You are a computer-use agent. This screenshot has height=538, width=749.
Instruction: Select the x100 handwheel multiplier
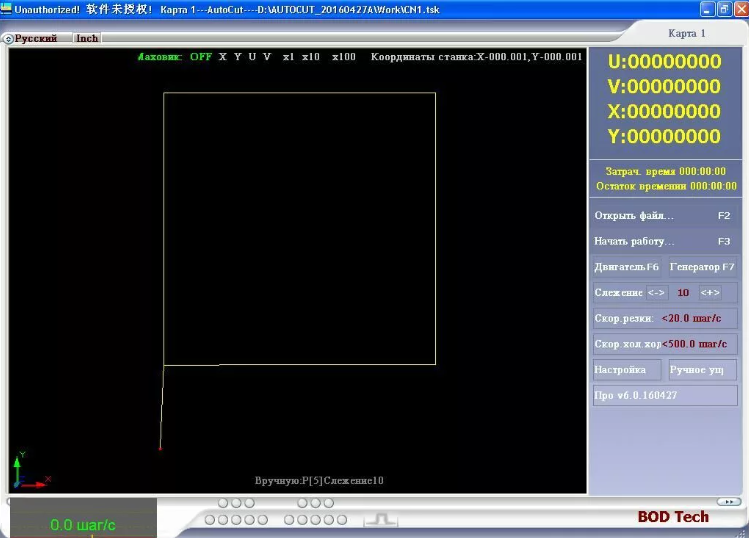pyautogui.click(x=344, y=57)
